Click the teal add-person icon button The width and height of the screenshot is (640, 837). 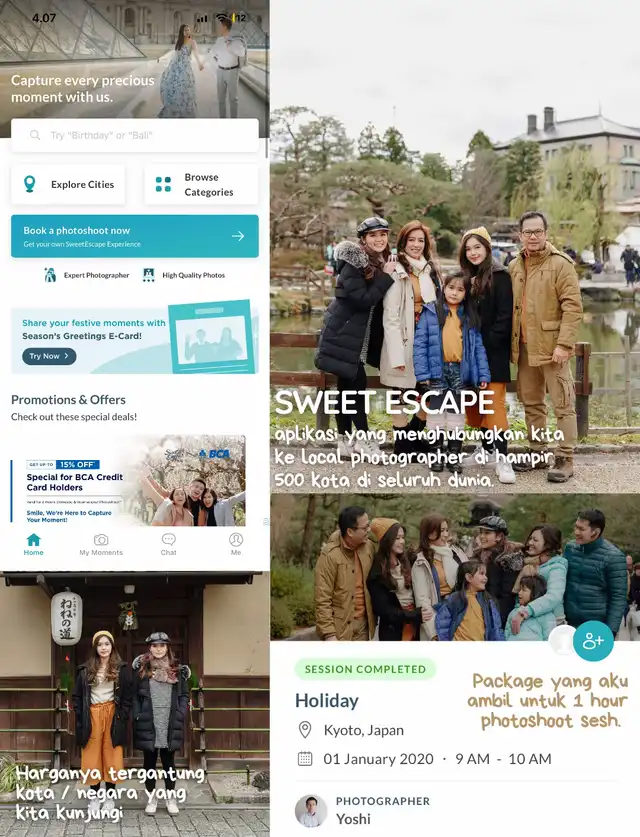click(x=592, y=641)
